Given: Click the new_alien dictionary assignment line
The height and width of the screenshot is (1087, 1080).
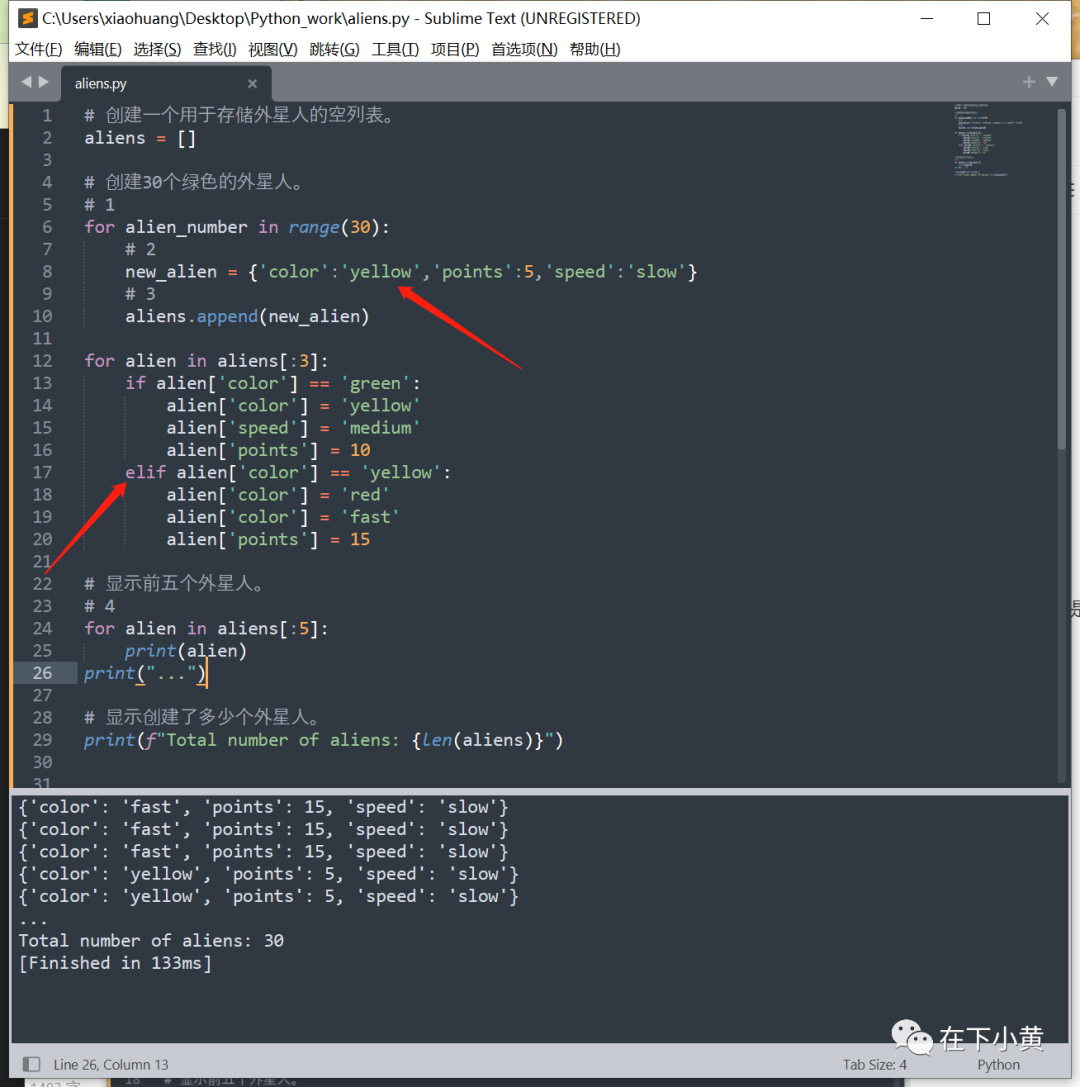Looking at the screenshot, I should click(410, 272).
